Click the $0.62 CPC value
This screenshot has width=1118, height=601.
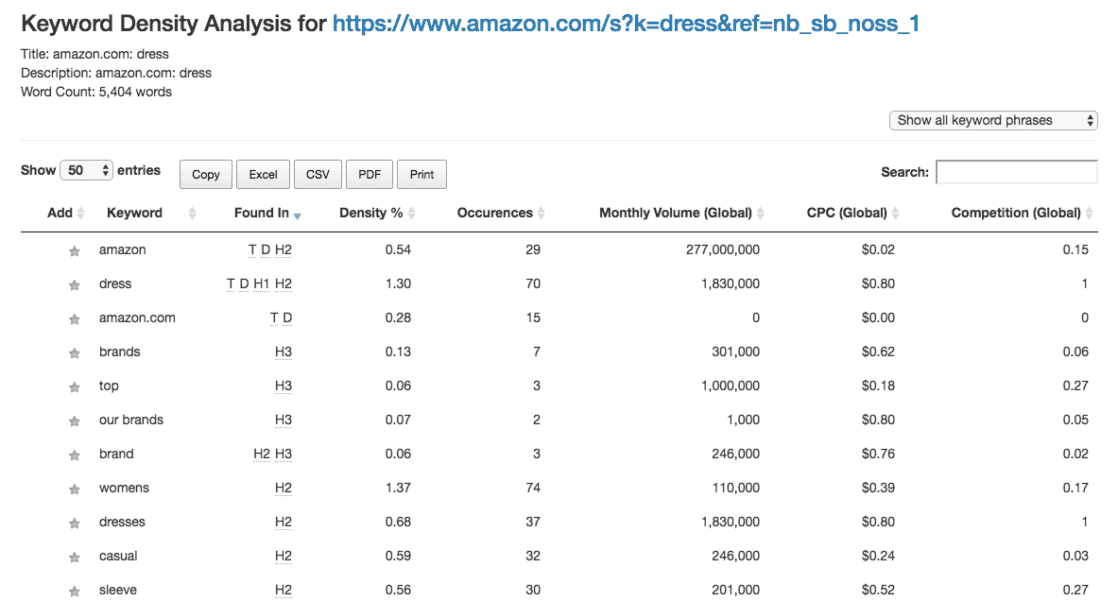pos(878,351)
